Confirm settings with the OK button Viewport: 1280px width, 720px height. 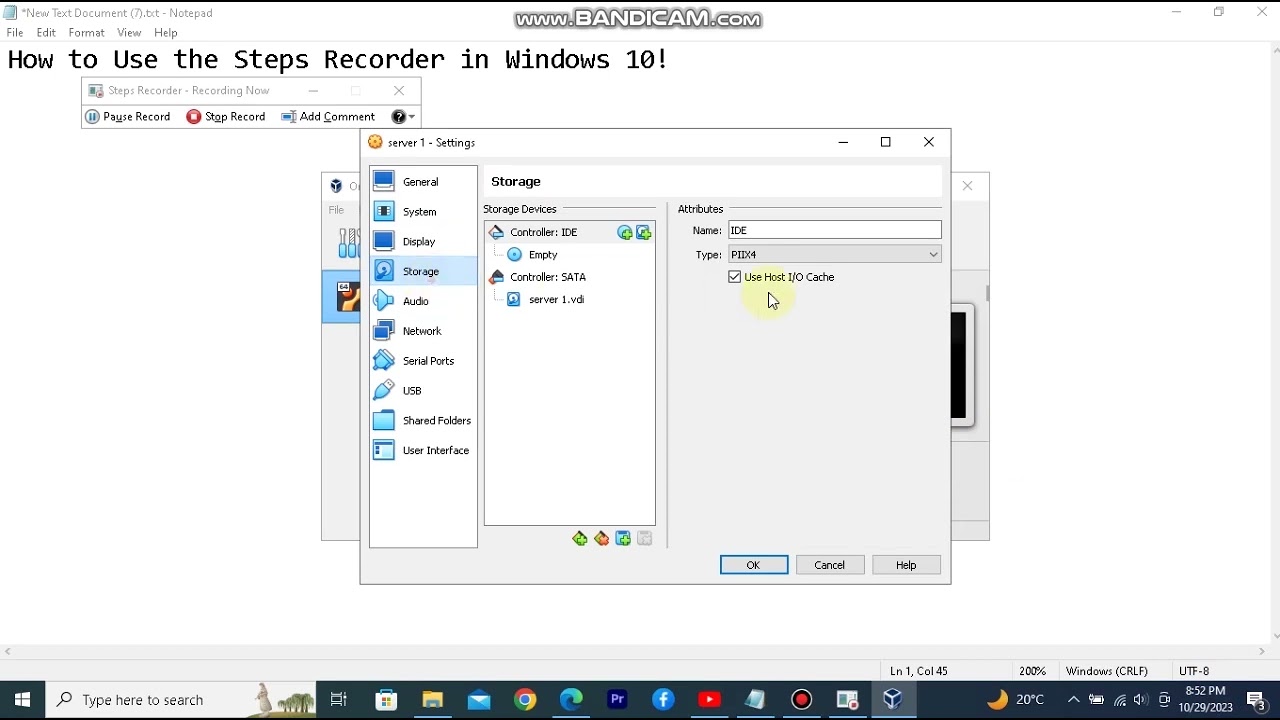tap(754, 565)
